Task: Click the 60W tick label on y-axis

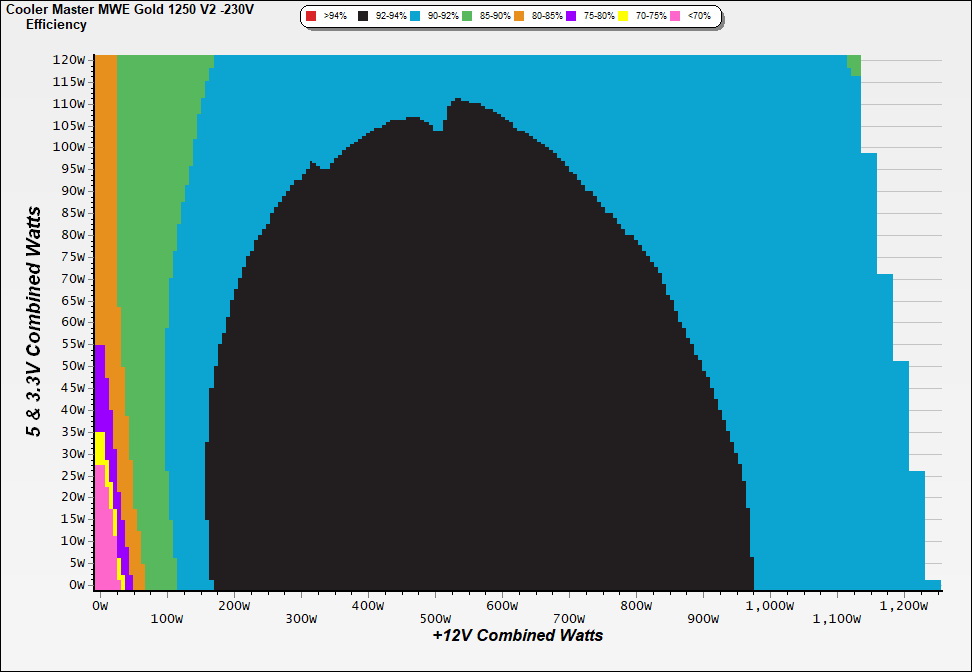Action: coord(71,322)
